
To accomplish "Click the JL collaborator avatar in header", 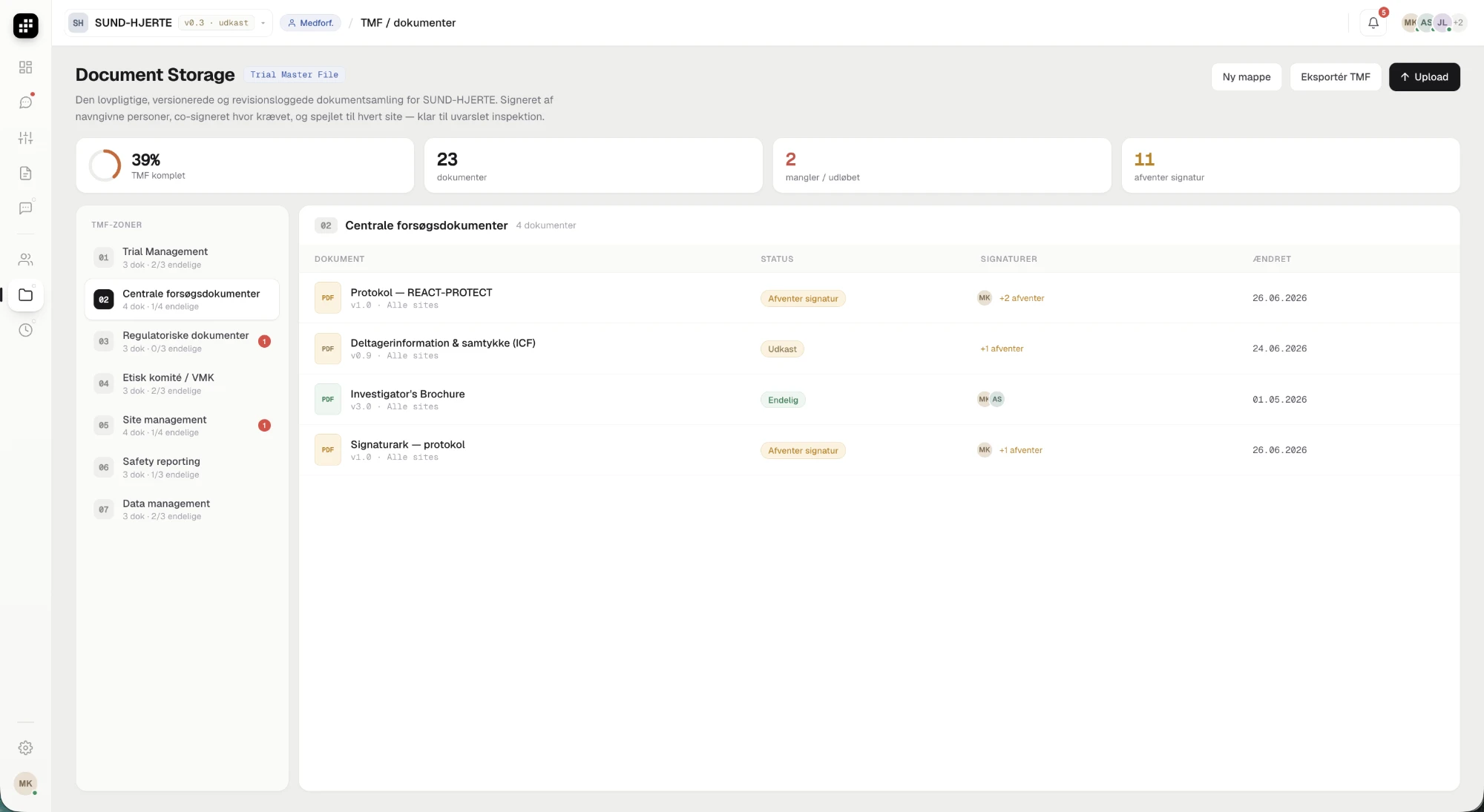I will pos(1442,22).
